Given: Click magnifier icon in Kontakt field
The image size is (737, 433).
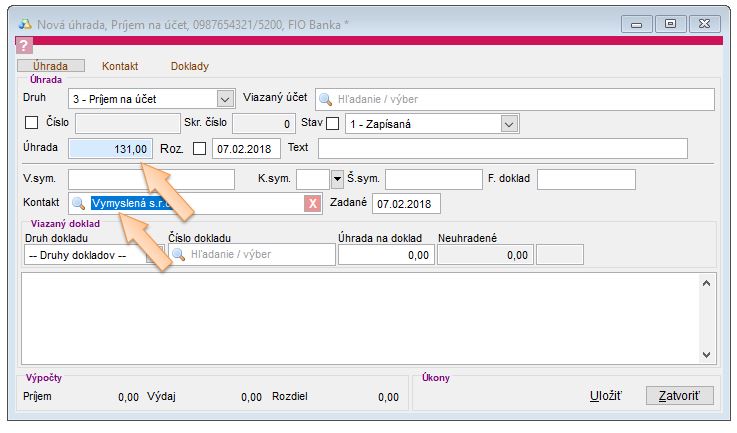Looking at the screenshot, I should pos(78,204).
